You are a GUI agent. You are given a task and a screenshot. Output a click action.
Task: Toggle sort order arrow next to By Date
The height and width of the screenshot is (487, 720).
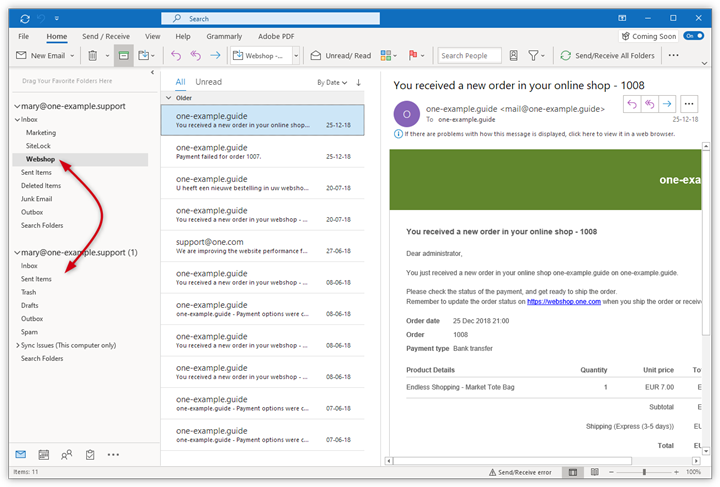(x=358, y=82)
